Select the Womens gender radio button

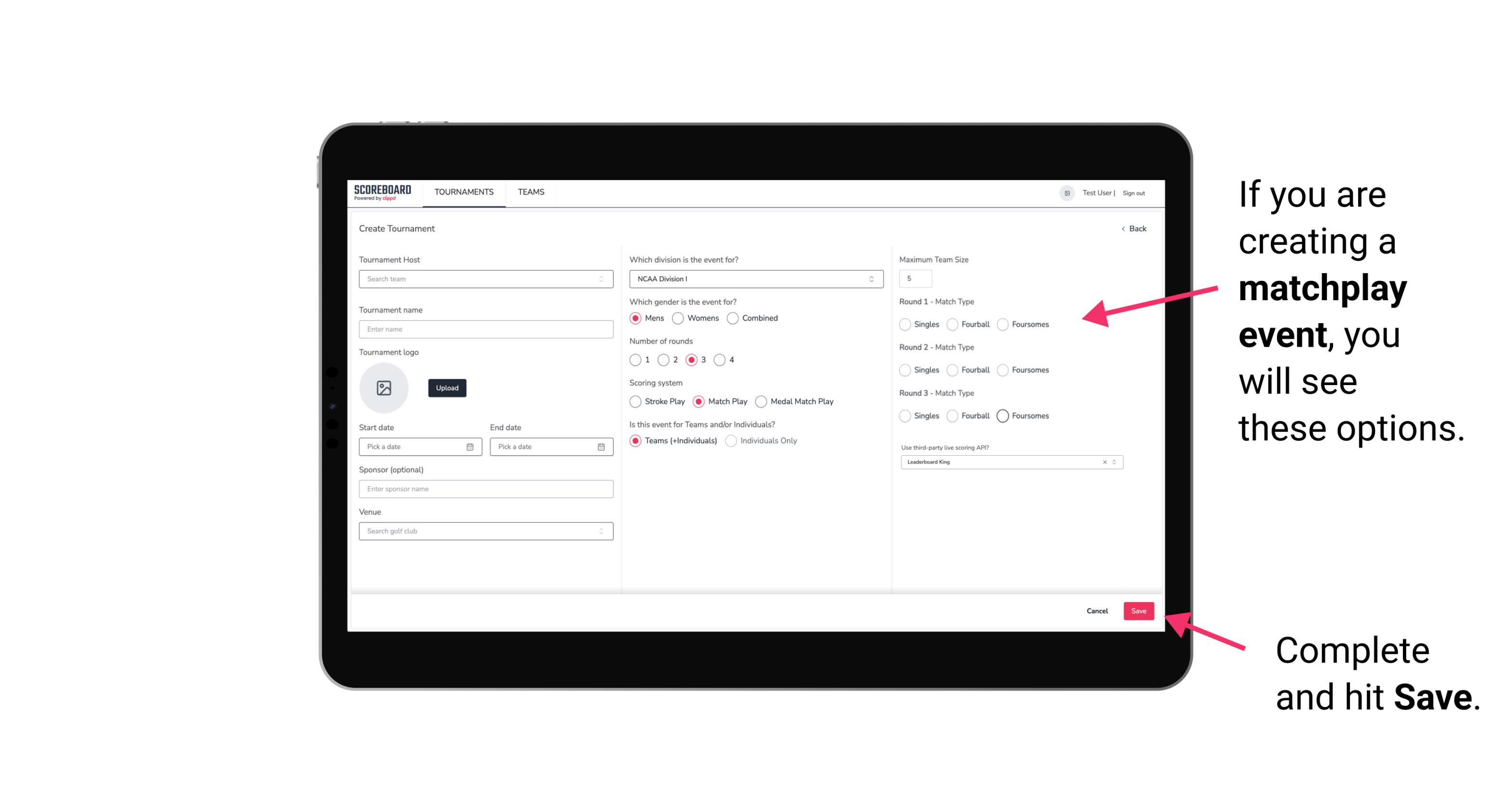678,318
